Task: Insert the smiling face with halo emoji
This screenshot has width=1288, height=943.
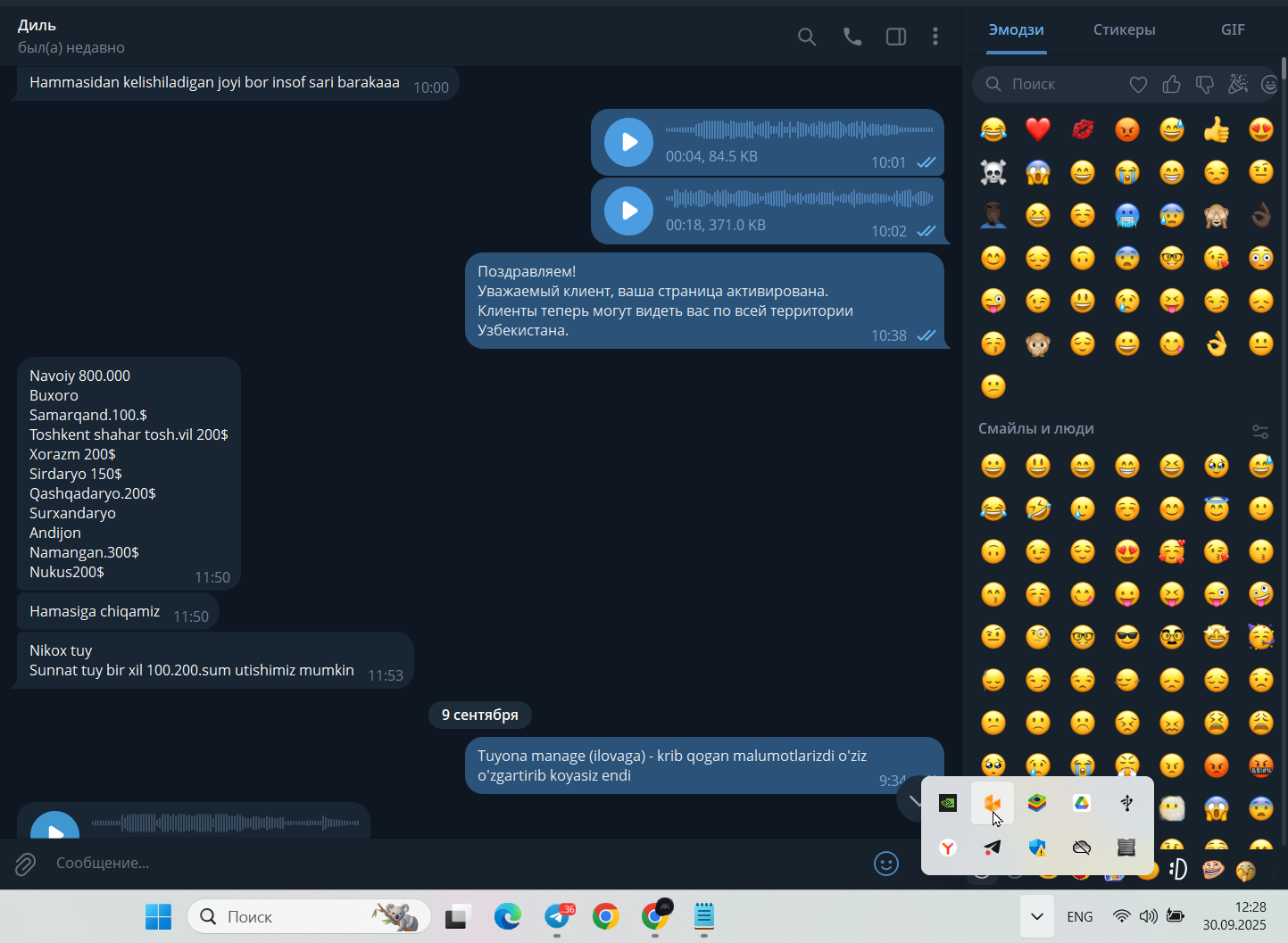Action: click(1217, 509)
